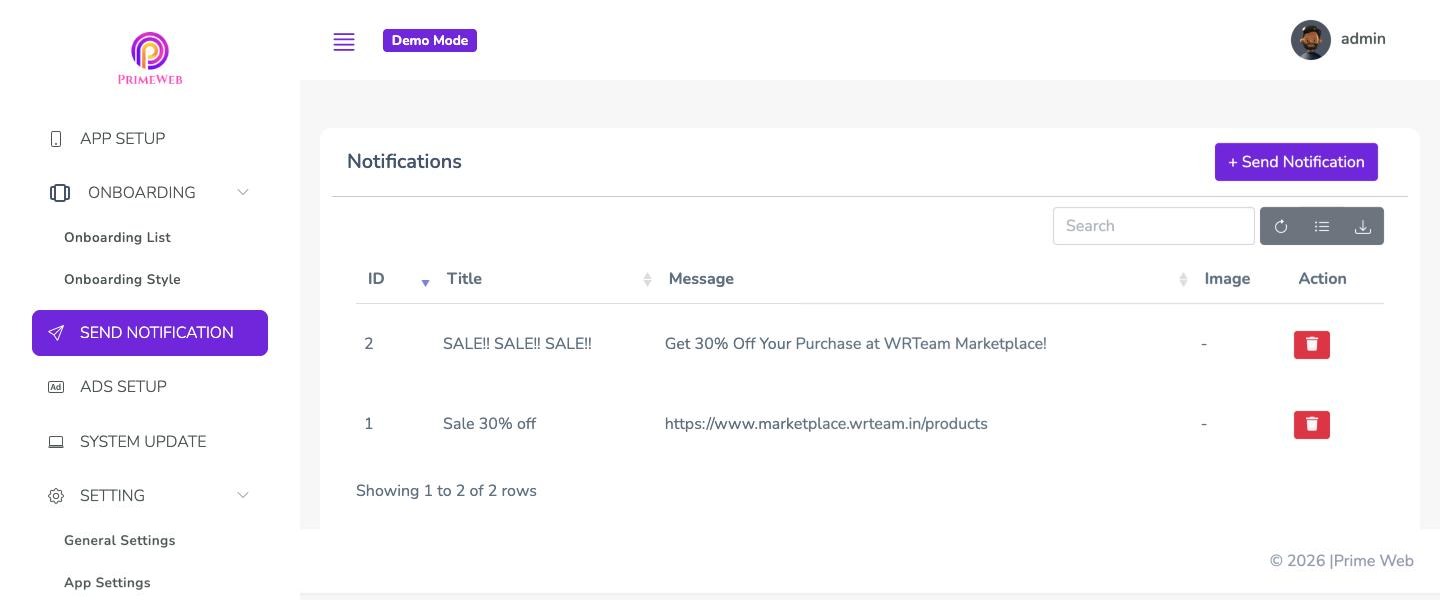This screenshot has height=600, width=1440.
Task: Click the Action column header
Action: [1322, 279]
